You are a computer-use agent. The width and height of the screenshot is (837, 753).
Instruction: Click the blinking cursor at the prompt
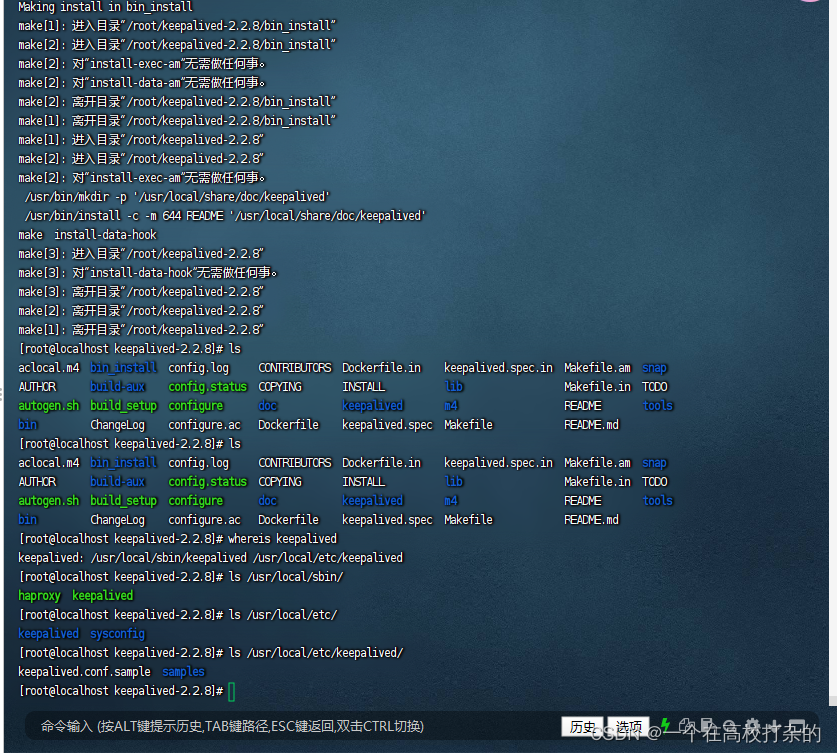[230, 690]
